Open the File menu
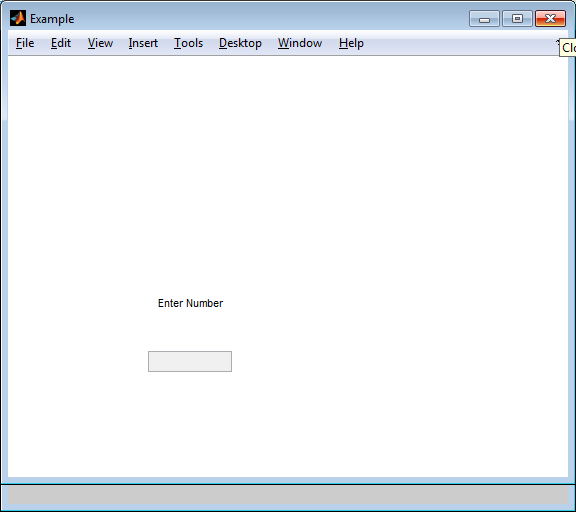 (25, 43)
